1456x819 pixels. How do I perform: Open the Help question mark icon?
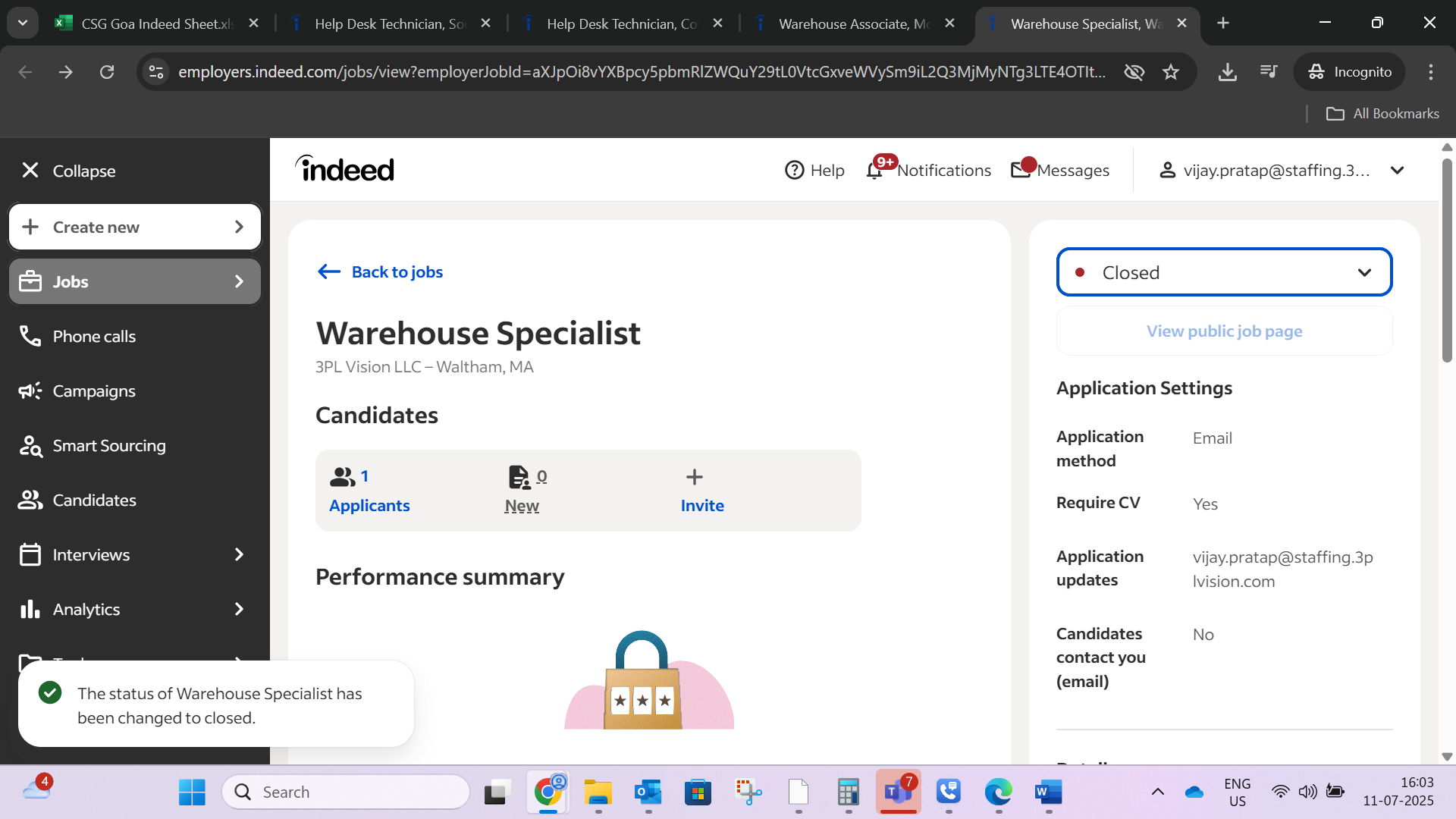(794, 170)
